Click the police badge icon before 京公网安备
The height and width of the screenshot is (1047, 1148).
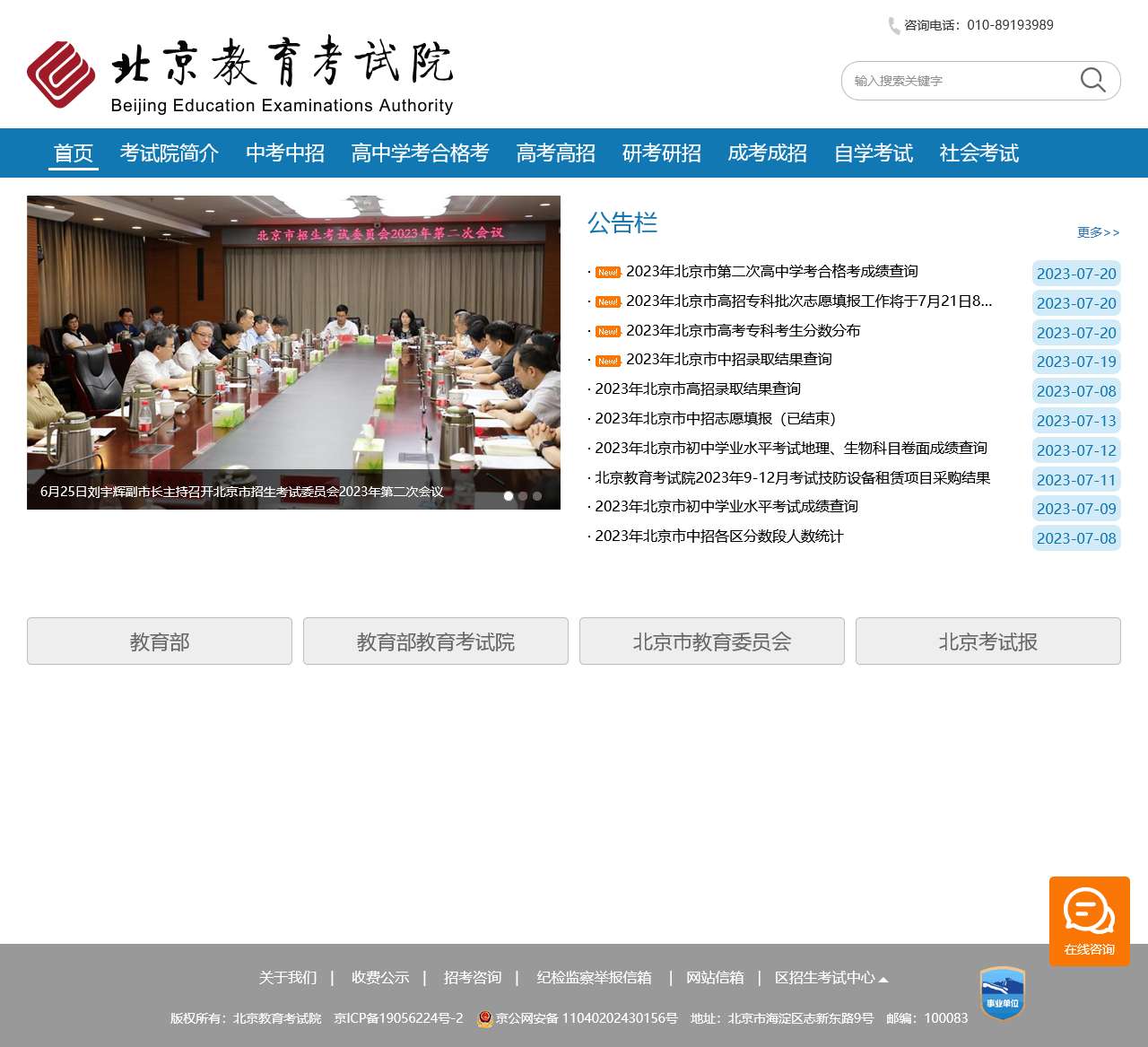[x=485, y=1018]
